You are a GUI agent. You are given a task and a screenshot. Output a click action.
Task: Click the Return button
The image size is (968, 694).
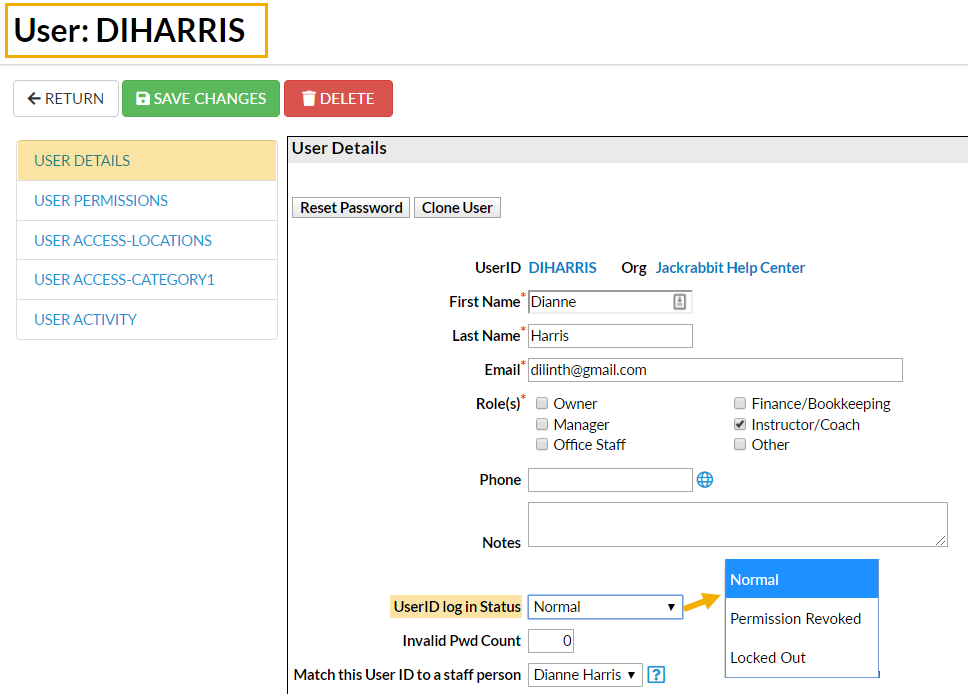(66, 98)
